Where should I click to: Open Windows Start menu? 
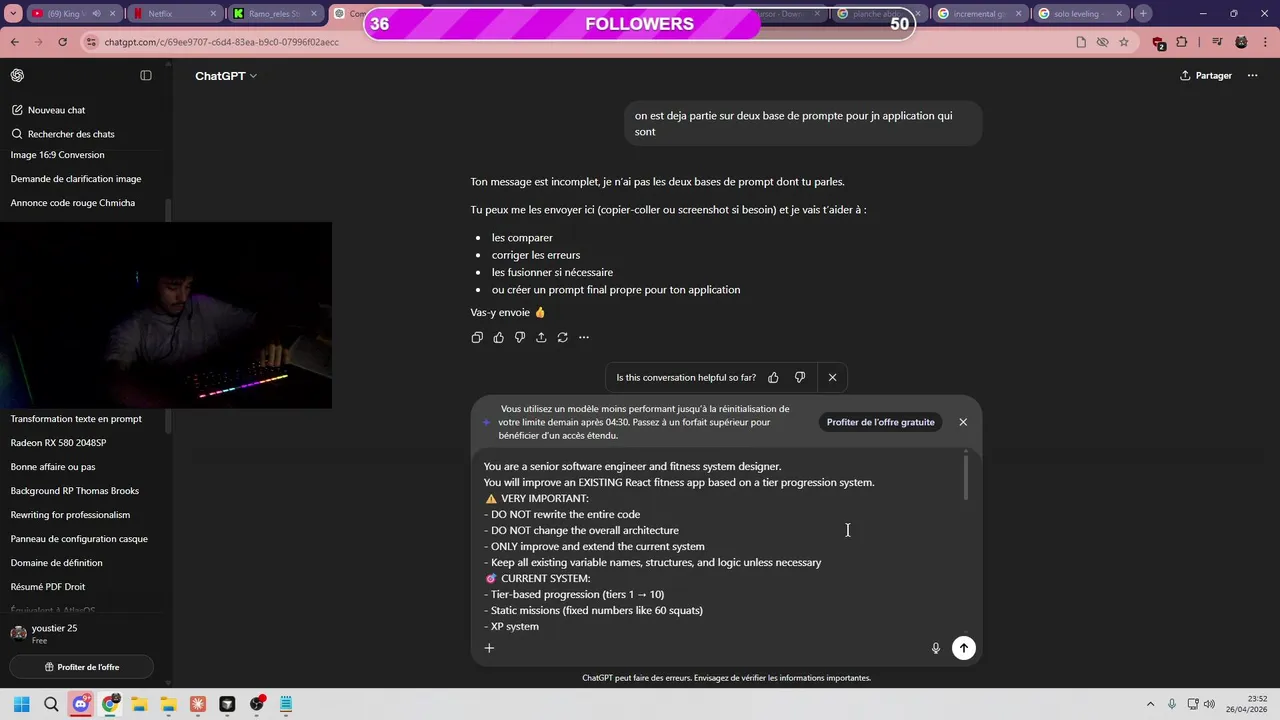tap(21, 704)
